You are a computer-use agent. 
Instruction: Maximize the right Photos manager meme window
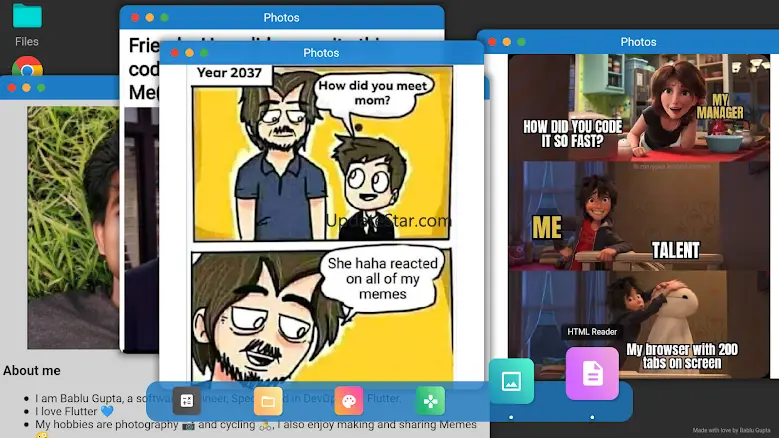tap(521, 42)
